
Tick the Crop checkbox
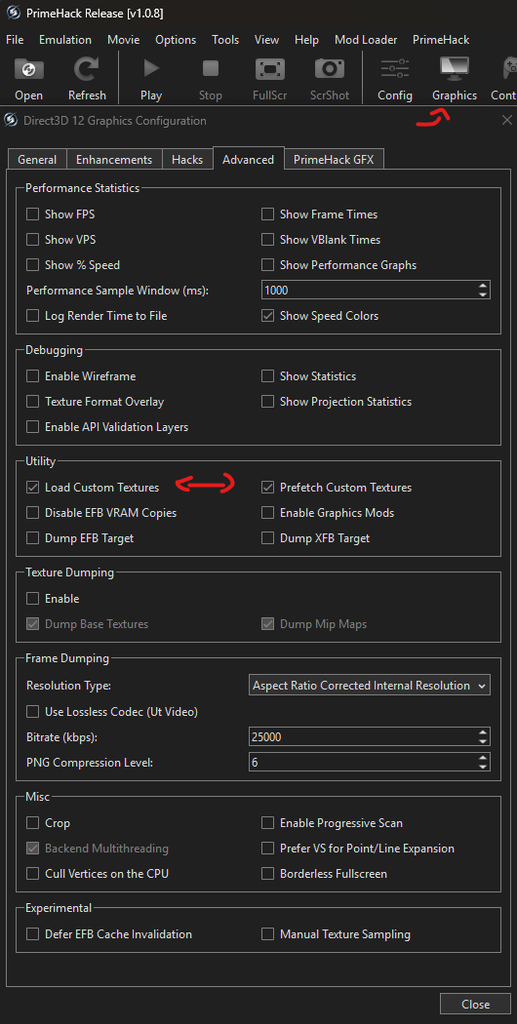pos(33,823)
